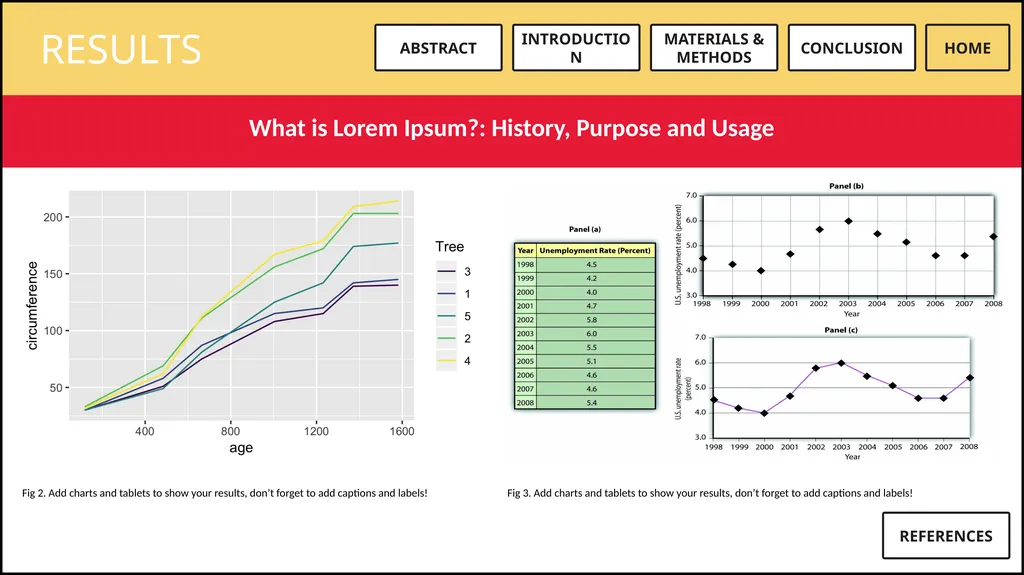Open the REFERENCES page
The width and height of the screenshot is (1024, 575).
pos(946,536)
